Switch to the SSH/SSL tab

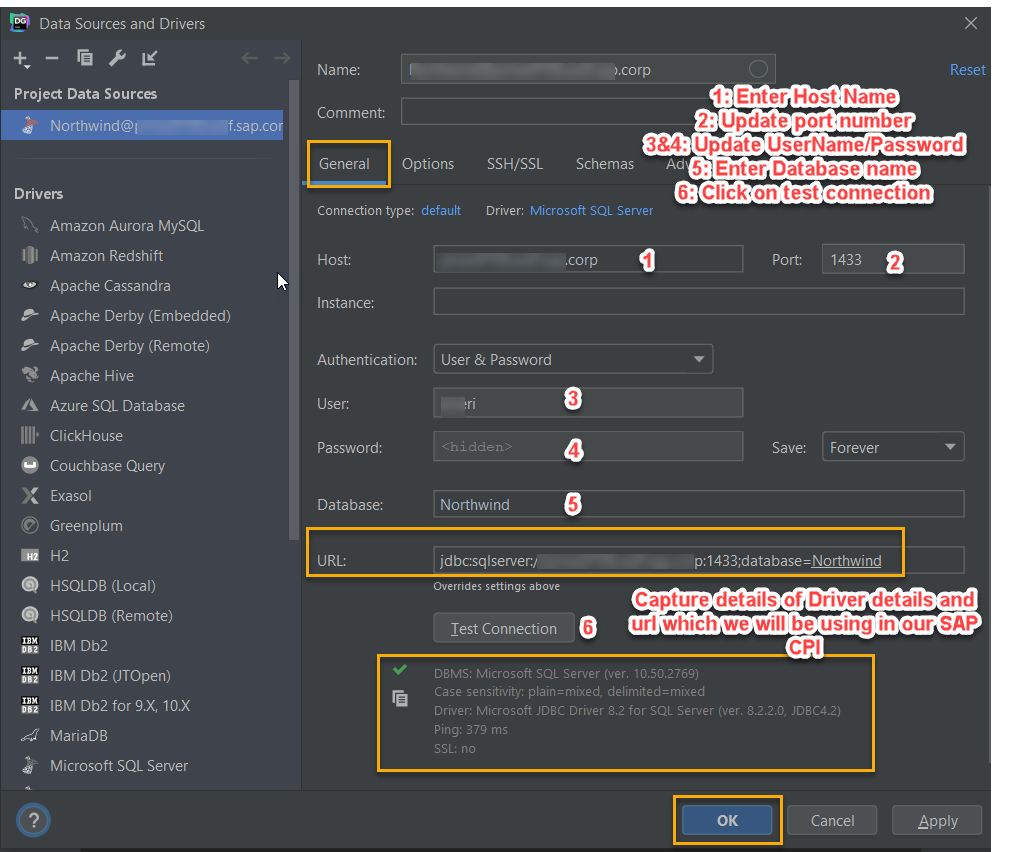[x=515, y=164]
